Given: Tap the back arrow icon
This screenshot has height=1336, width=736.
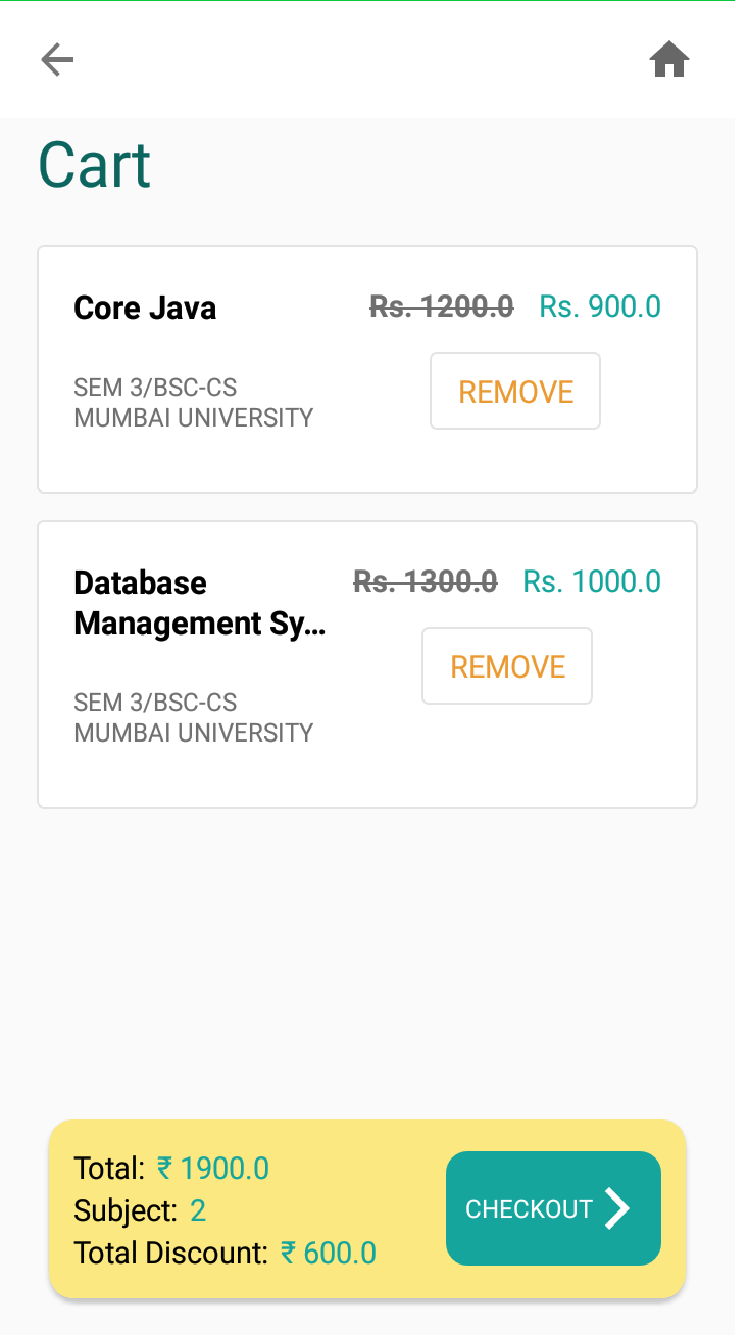Looking at the screenshot, I should point(57,60).
